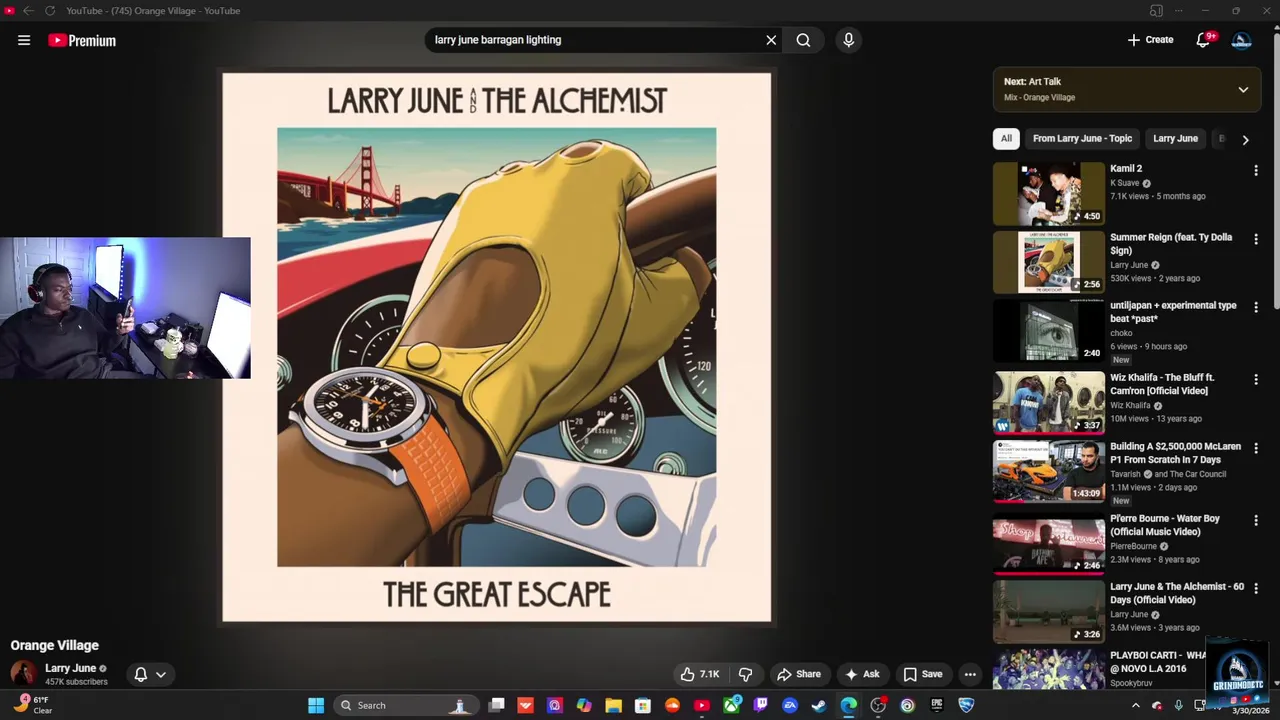This screenshot has width=1280, height=720.
Task: Dislike the video with thumbs down
Action: (x=745, y=674)
